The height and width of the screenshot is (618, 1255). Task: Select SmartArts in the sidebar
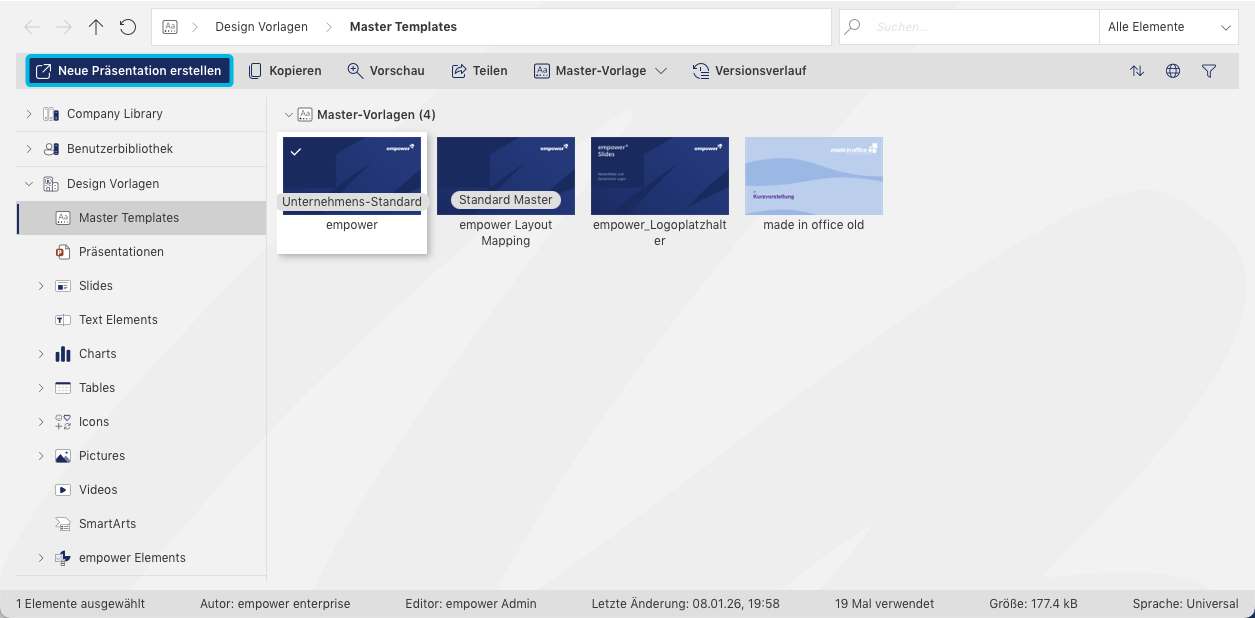pyautogui.click(x=107, y=524)
